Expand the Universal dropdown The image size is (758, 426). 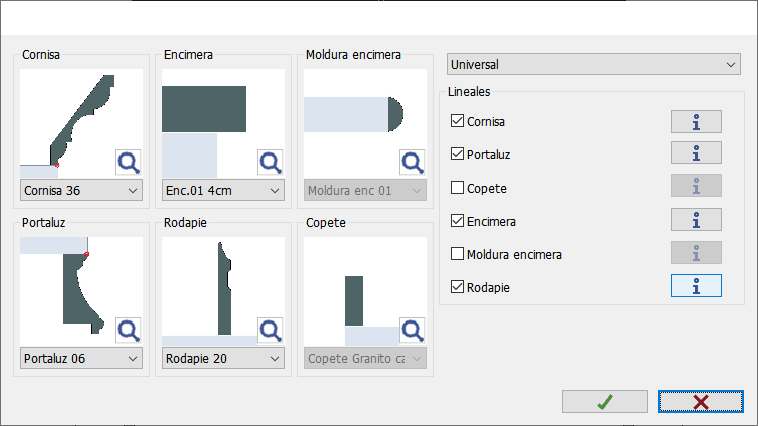594,64
